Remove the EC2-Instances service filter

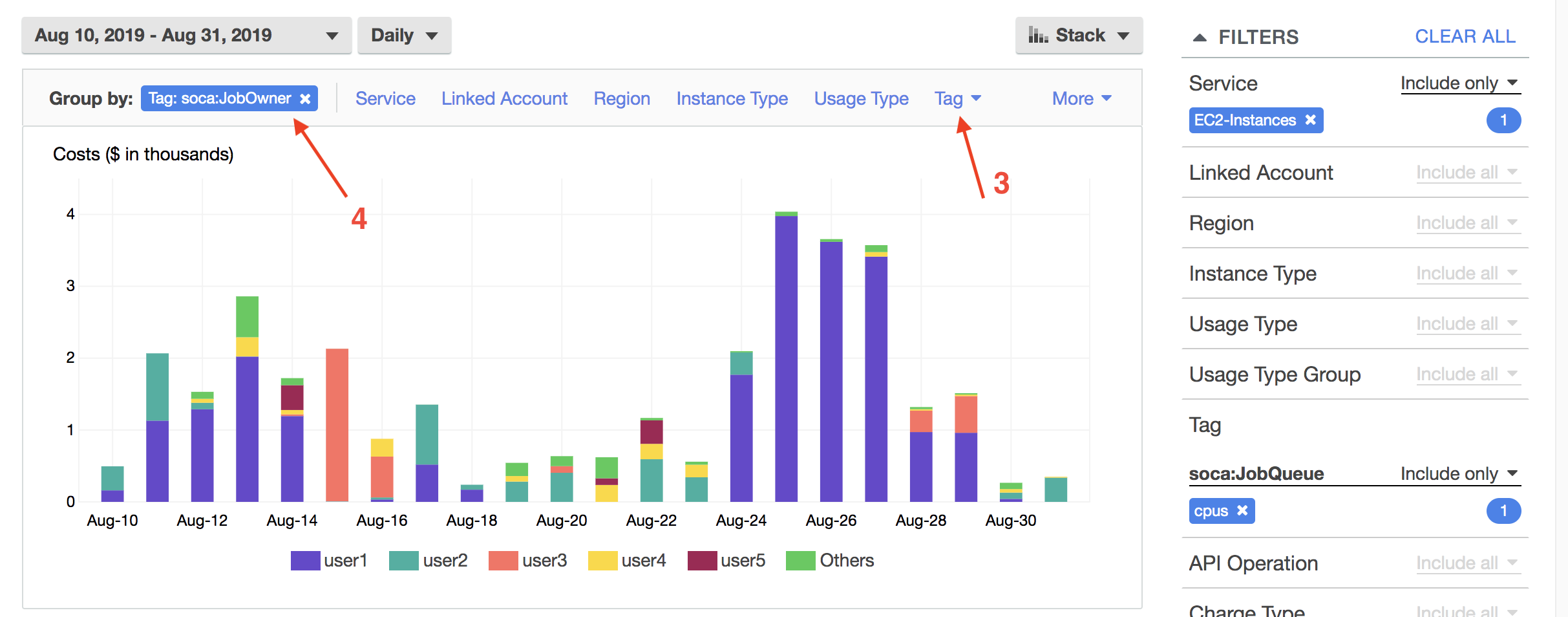[x=1310, y=120]
